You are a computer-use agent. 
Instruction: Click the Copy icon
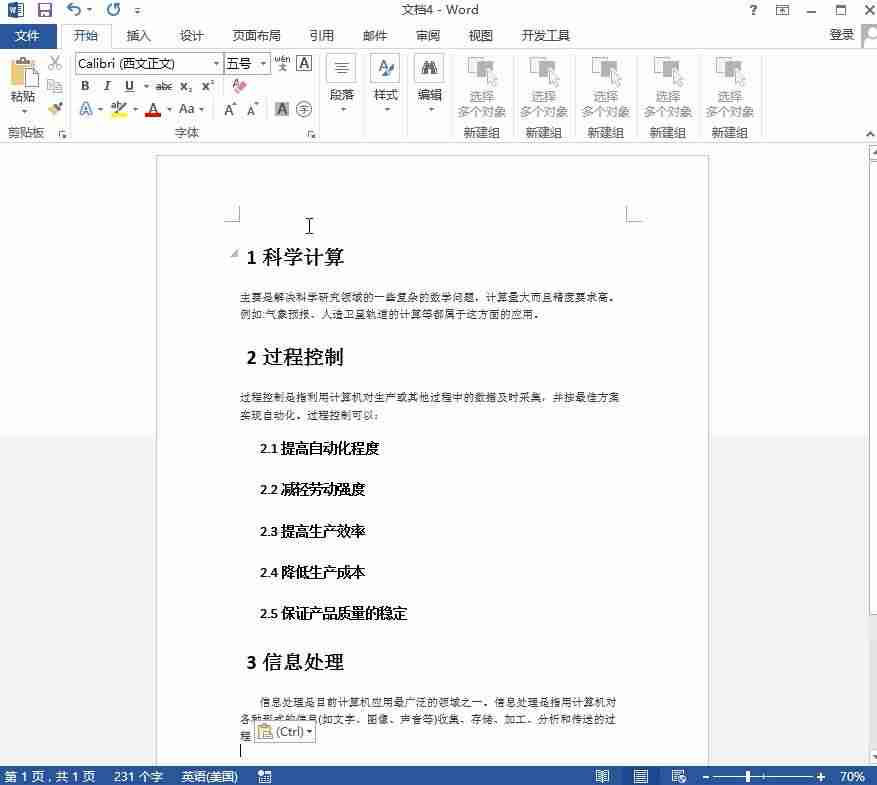55,86
